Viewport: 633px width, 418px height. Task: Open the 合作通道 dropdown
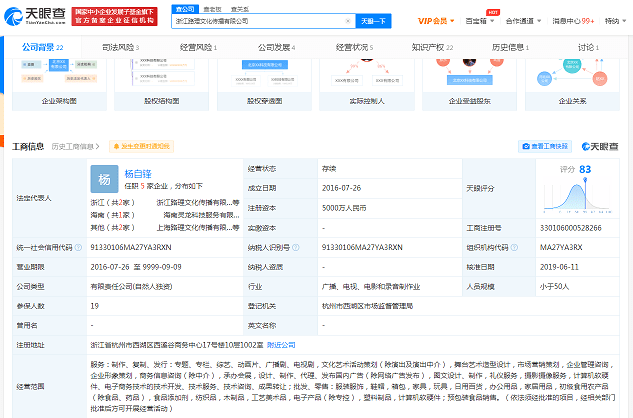click(523, 21)
